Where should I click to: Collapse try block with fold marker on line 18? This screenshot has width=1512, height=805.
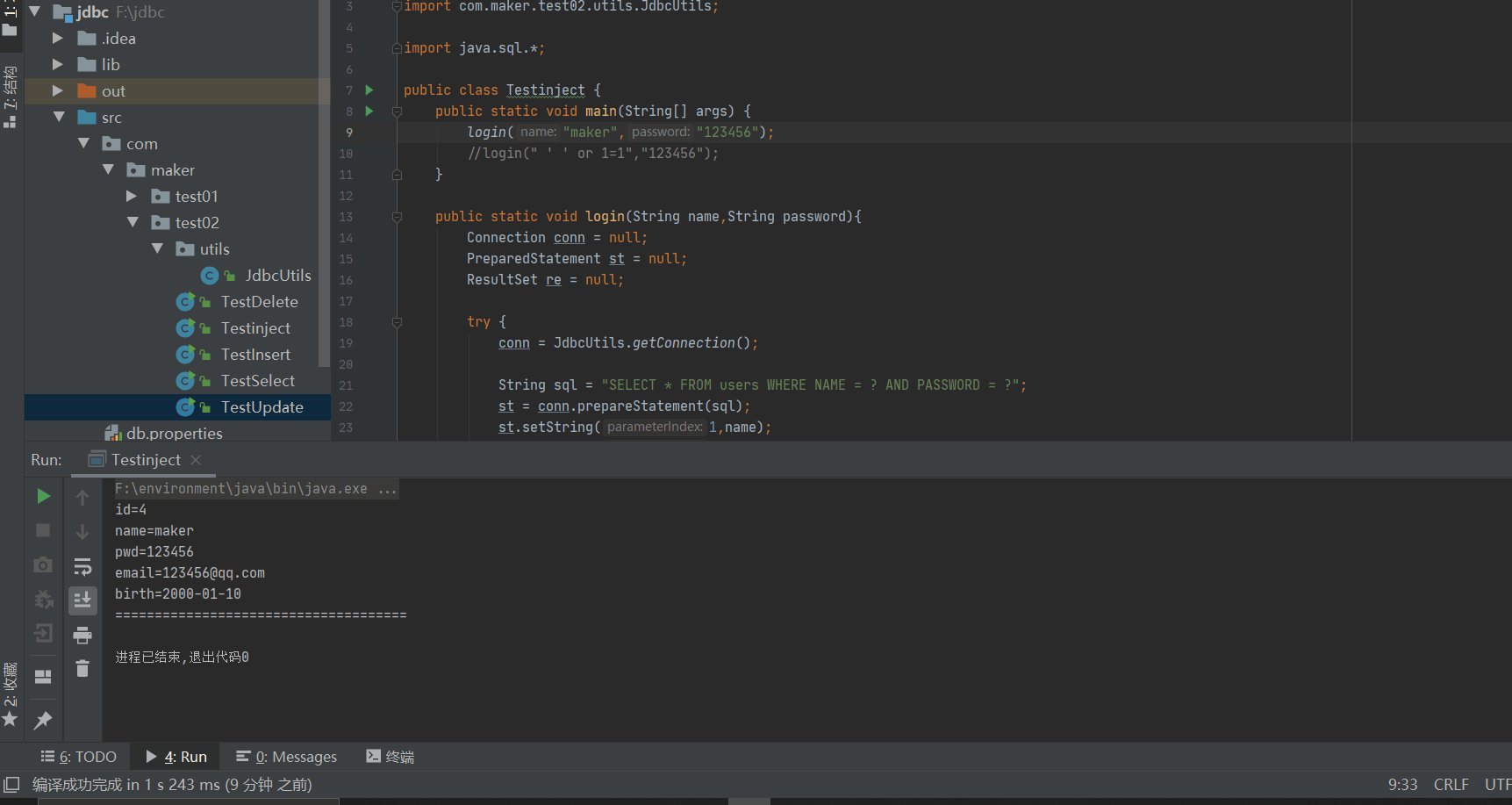click(397, 322)
